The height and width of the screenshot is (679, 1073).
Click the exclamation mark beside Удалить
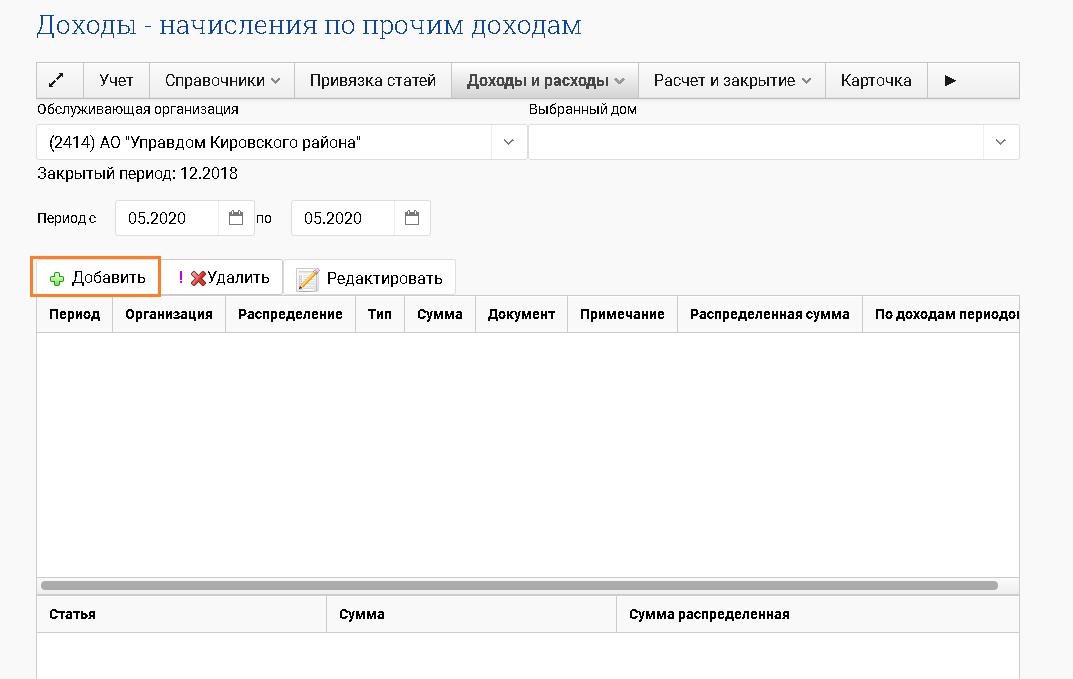click(183, 276)
